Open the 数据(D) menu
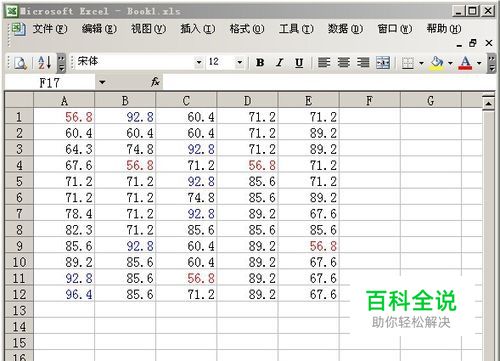The width and height of the screenshot is (500, 361). coord(345,29)
